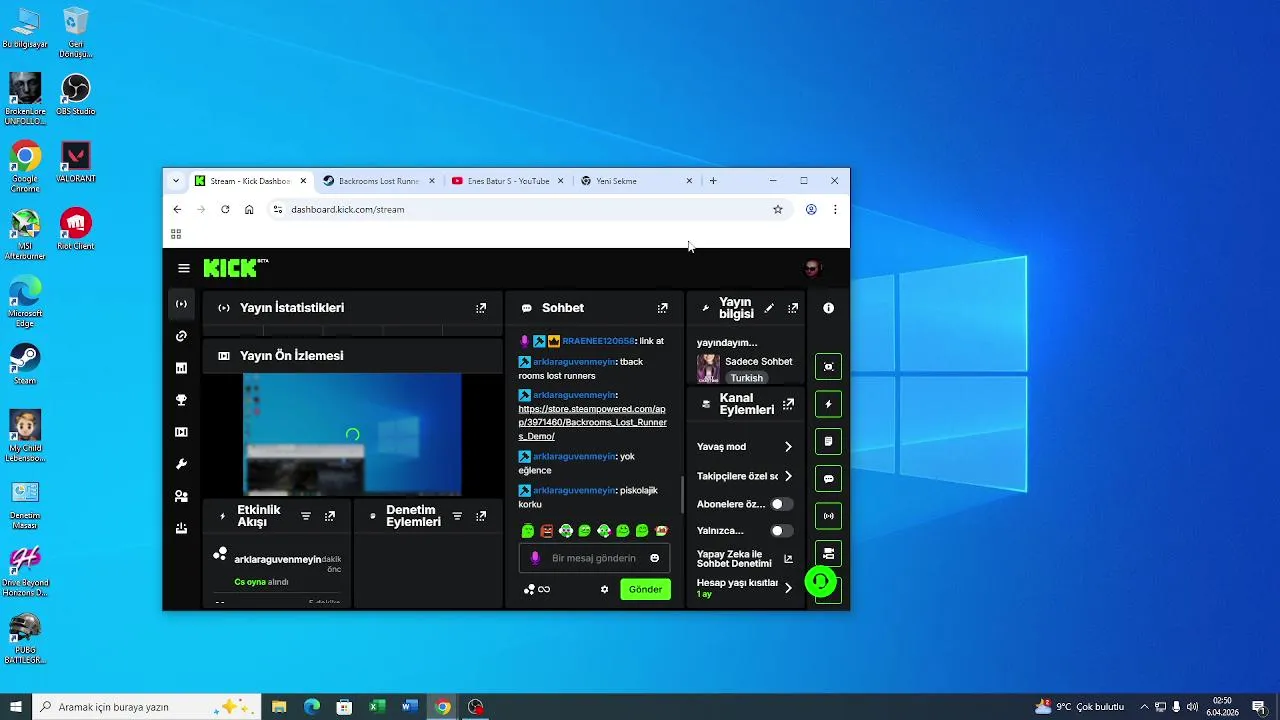
Task: Open the bar chart analytics sidebar icon
Action: click(181, 368)
